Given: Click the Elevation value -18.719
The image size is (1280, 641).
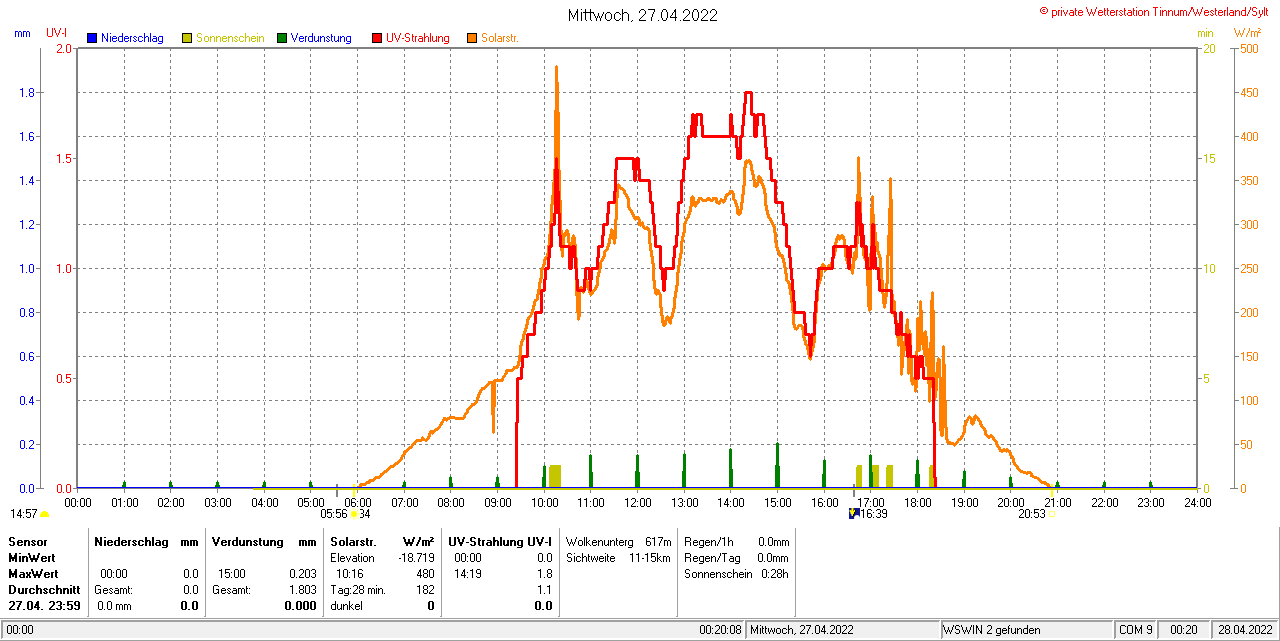Looking at the screenshot, I should [416, 558].
